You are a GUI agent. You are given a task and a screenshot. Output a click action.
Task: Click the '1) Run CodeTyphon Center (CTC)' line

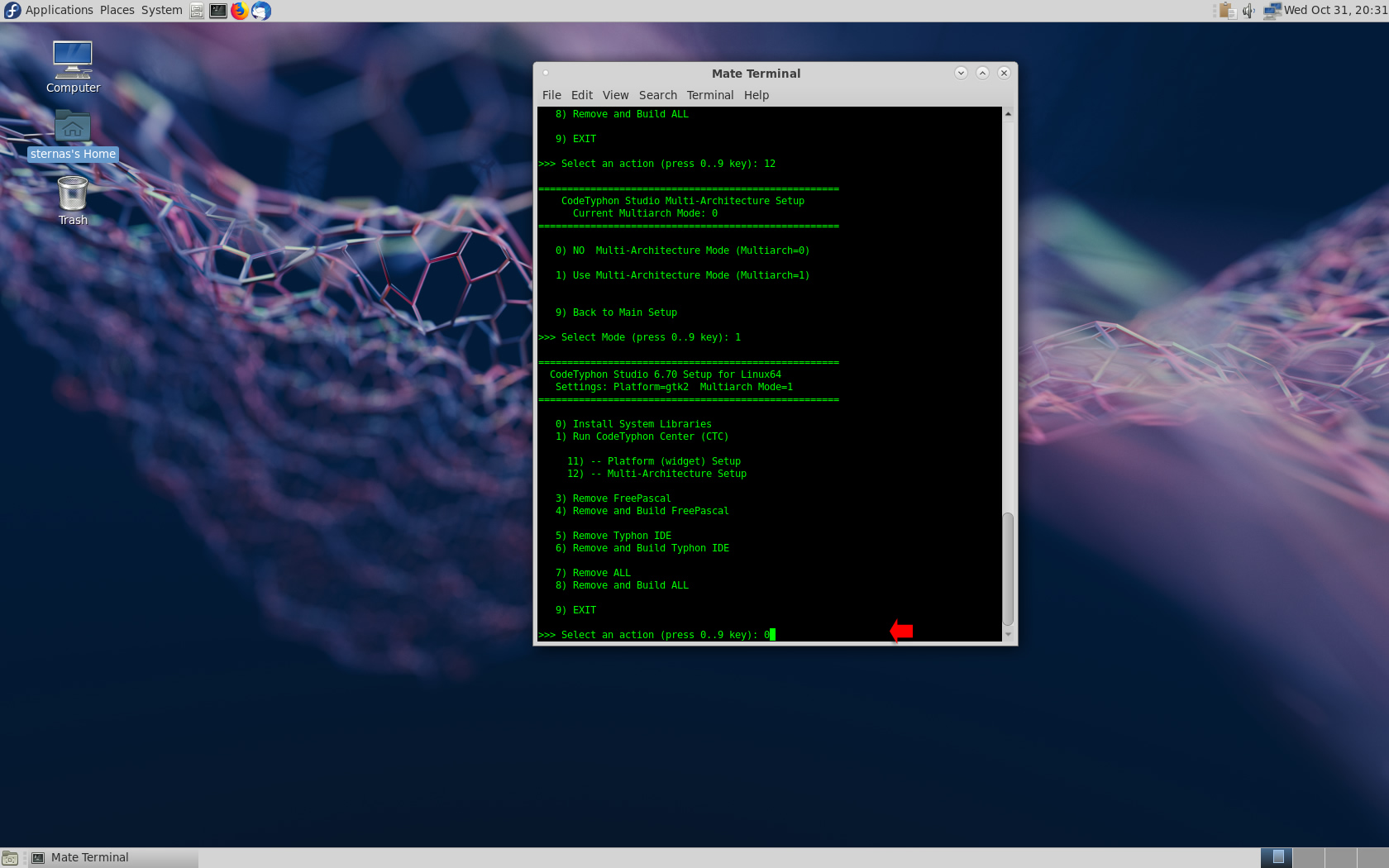click(642, 436)
